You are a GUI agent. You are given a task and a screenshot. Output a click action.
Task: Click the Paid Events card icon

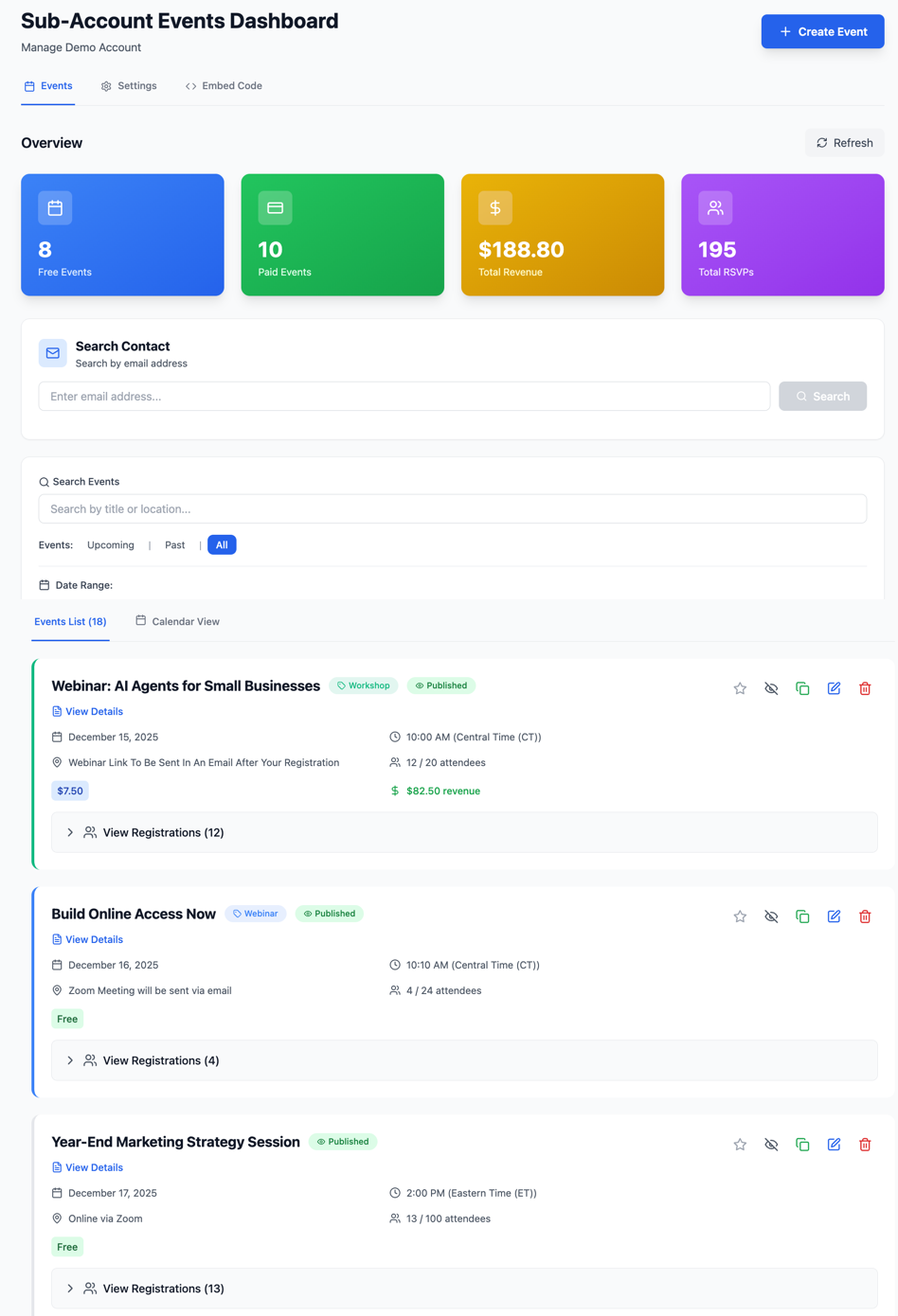(275, 207)
